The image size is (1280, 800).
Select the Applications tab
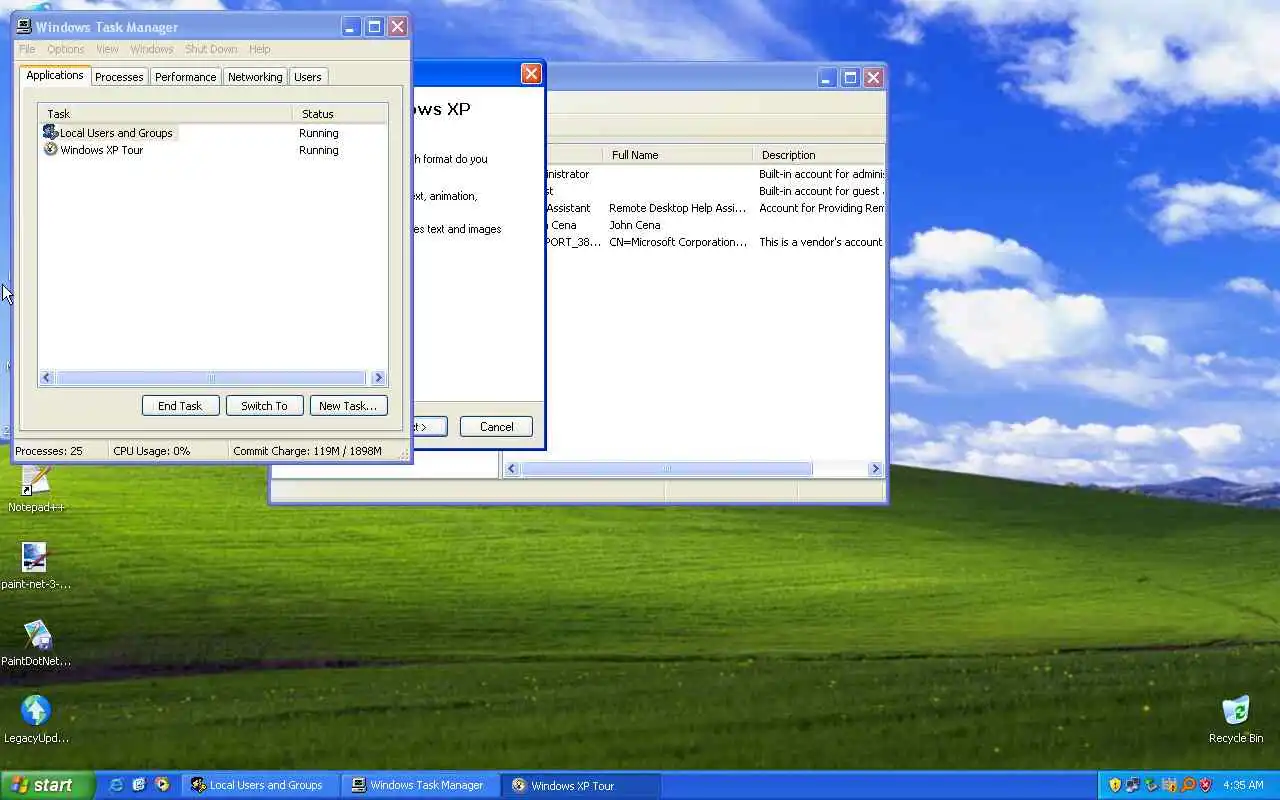55,76
